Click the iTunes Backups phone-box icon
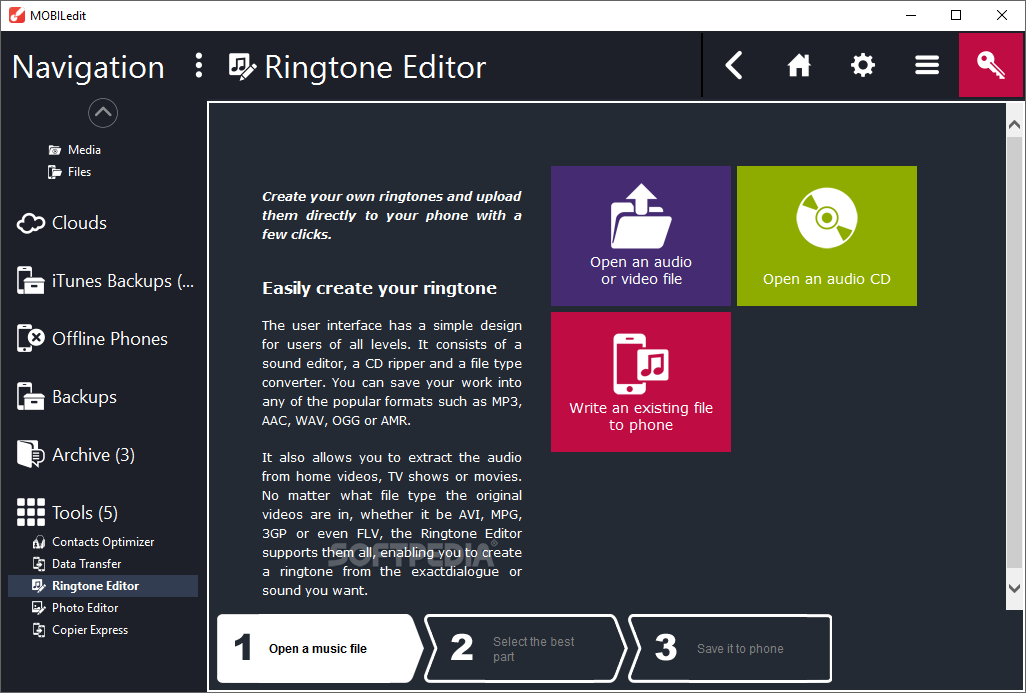 point(30,281)
